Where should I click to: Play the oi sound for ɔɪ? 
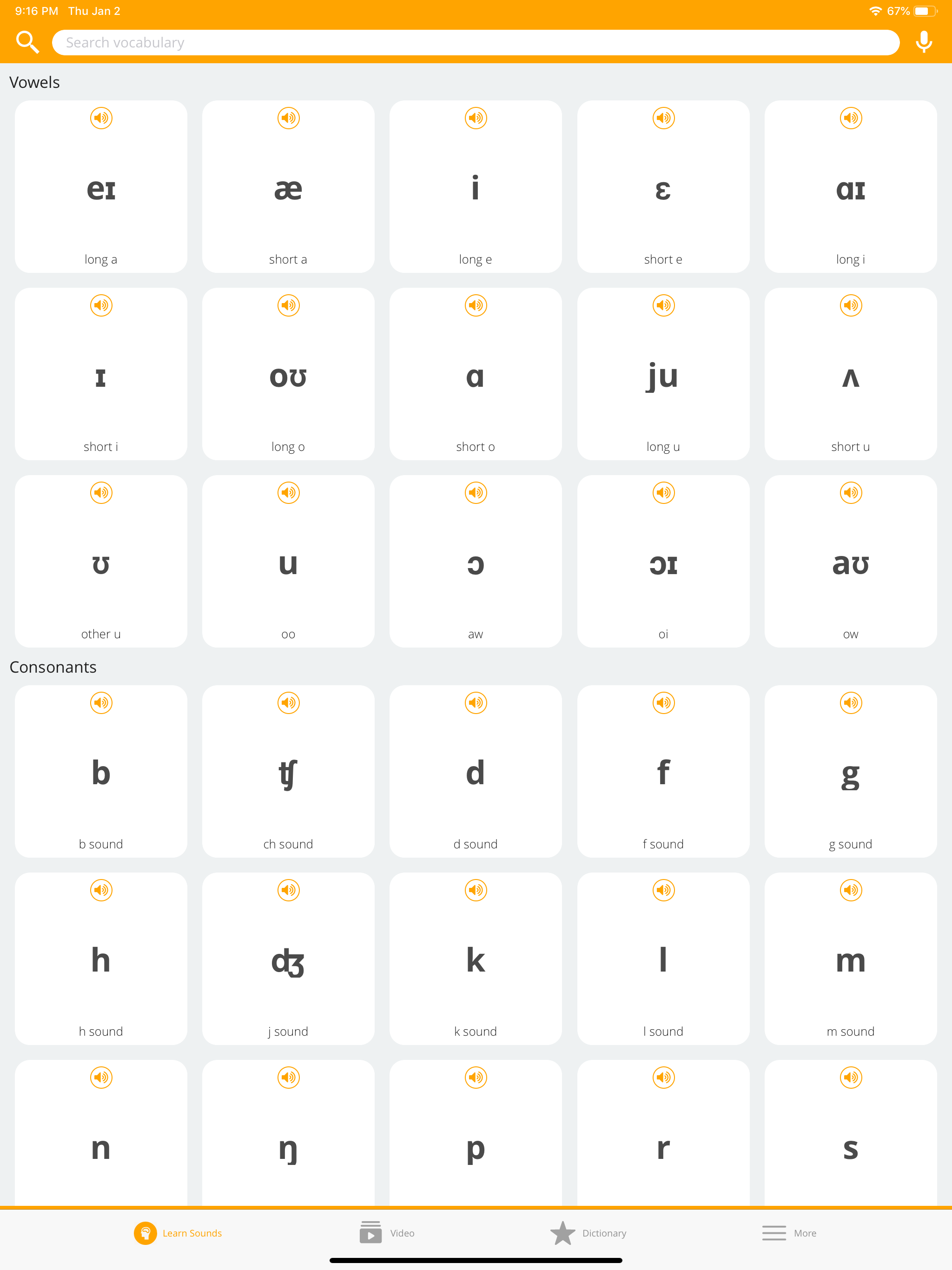coord(663,493)
